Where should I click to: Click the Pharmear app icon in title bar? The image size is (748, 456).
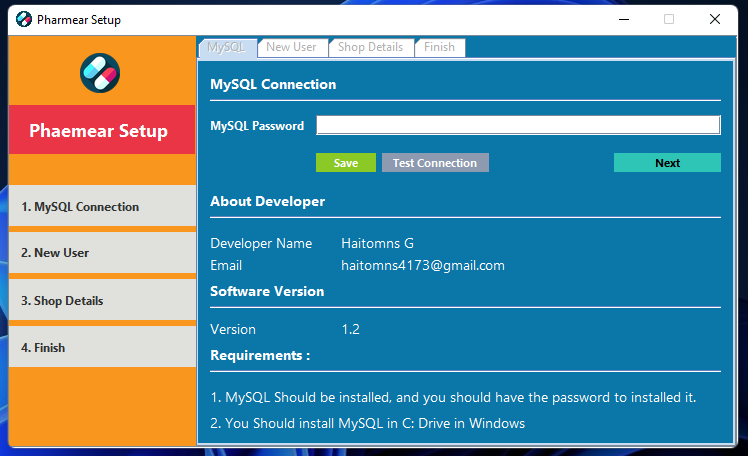(23, 20)
